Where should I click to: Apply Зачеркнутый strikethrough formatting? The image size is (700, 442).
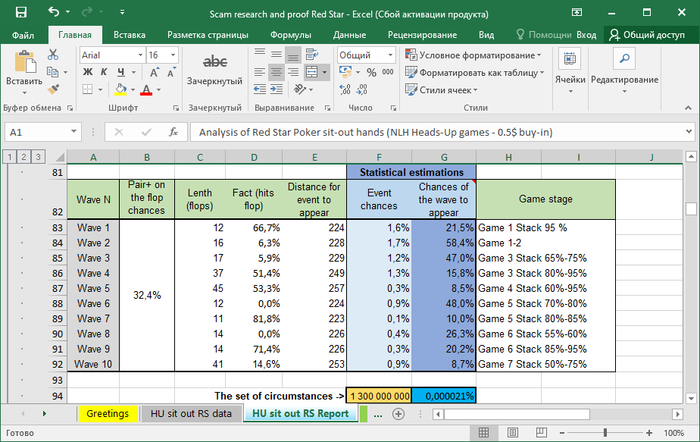(x=215, y=68)
